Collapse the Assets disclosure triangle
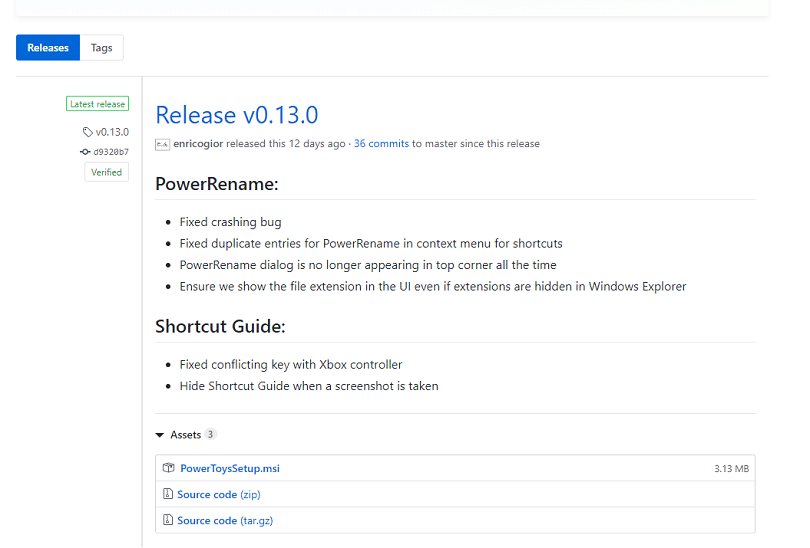 point(160,435)
